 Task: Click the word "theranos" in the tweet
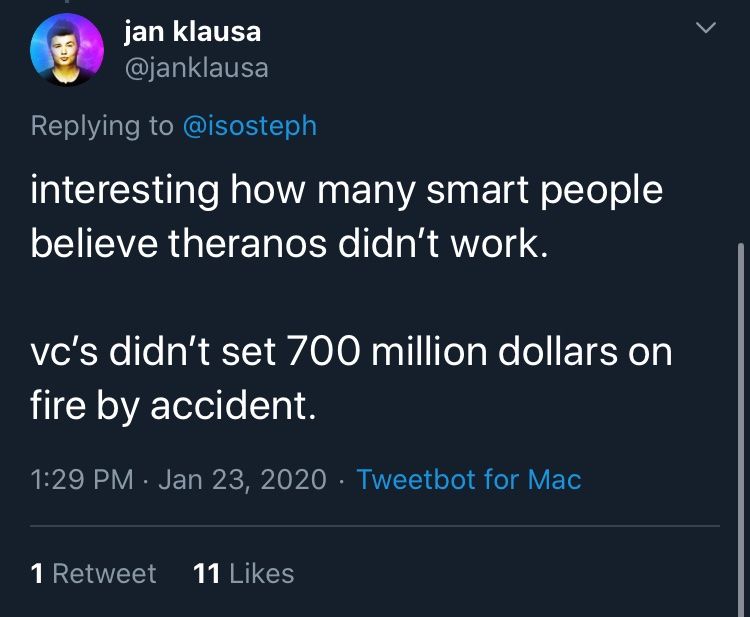point(248,243)
